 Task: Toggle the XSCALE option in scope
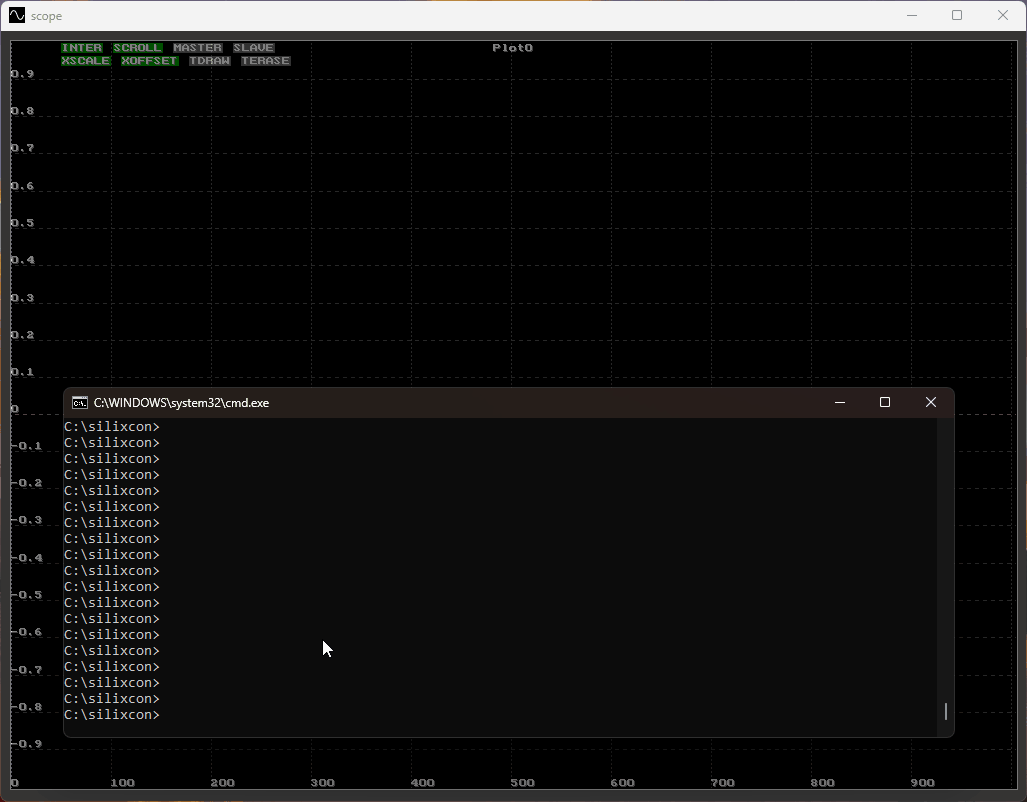(86, 61)
